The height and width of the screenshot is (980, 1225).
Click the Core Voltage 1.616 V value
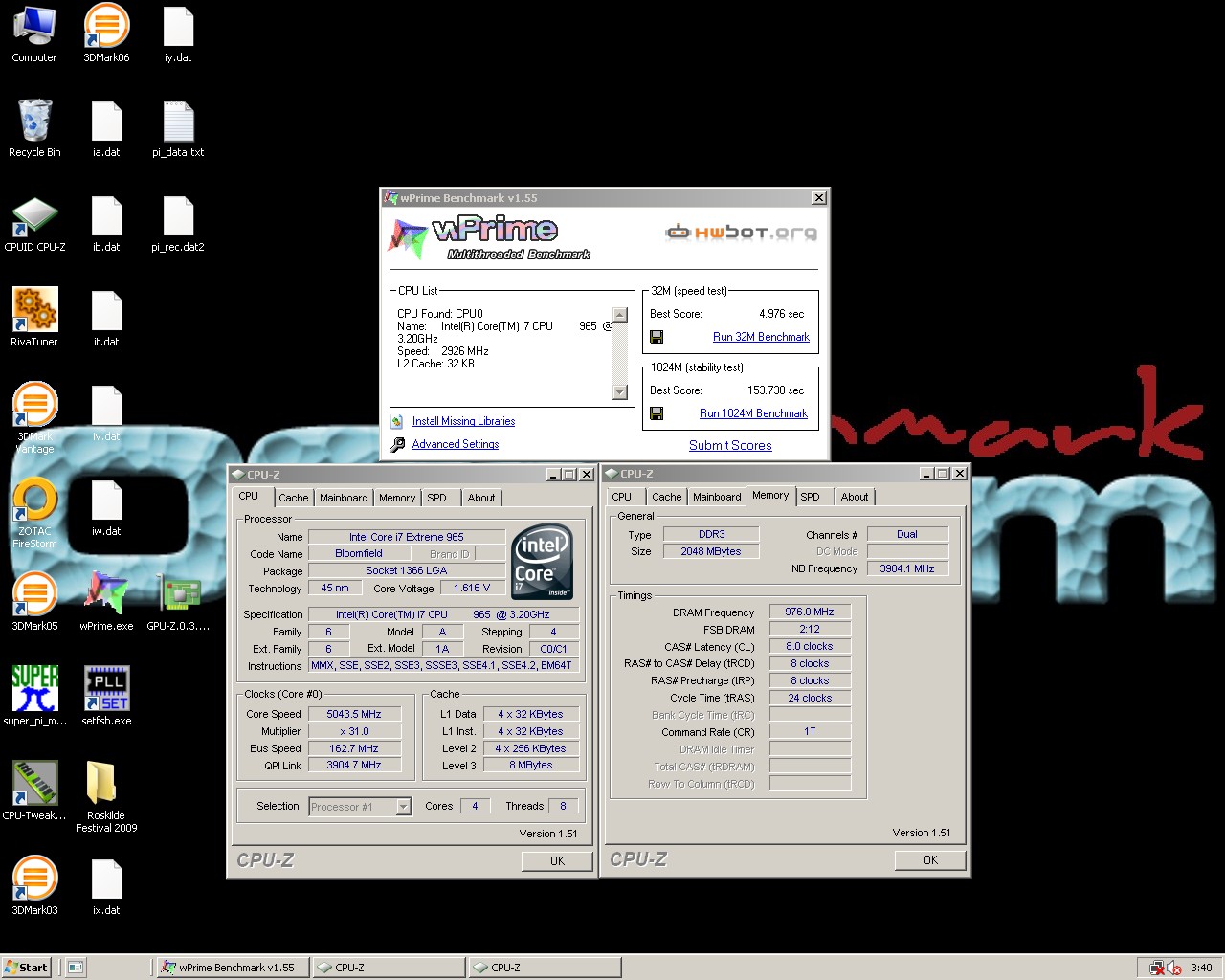(x=472, y=589)
